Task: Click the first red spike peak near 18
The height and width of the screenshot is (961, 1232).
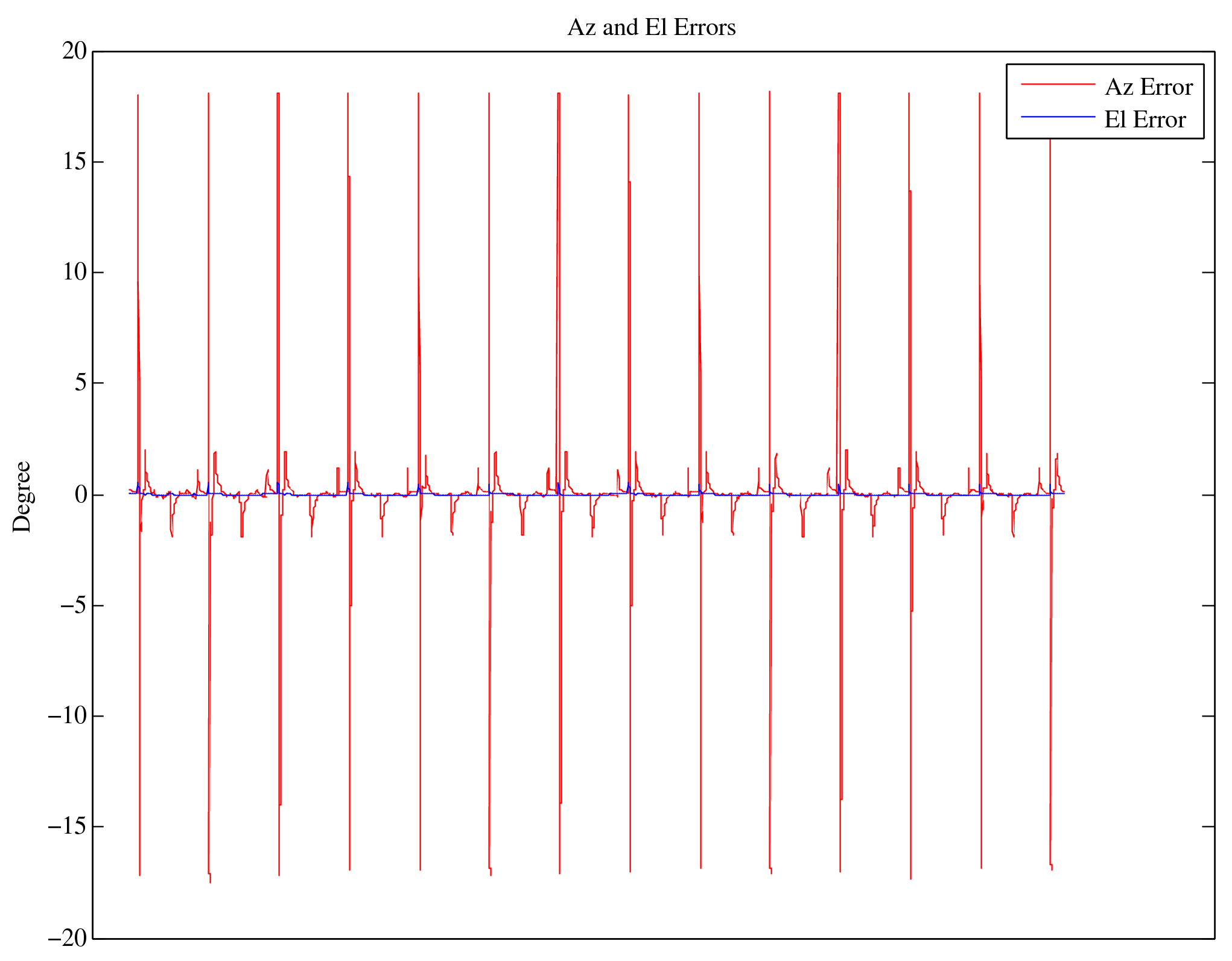Action: pos(138,97)
